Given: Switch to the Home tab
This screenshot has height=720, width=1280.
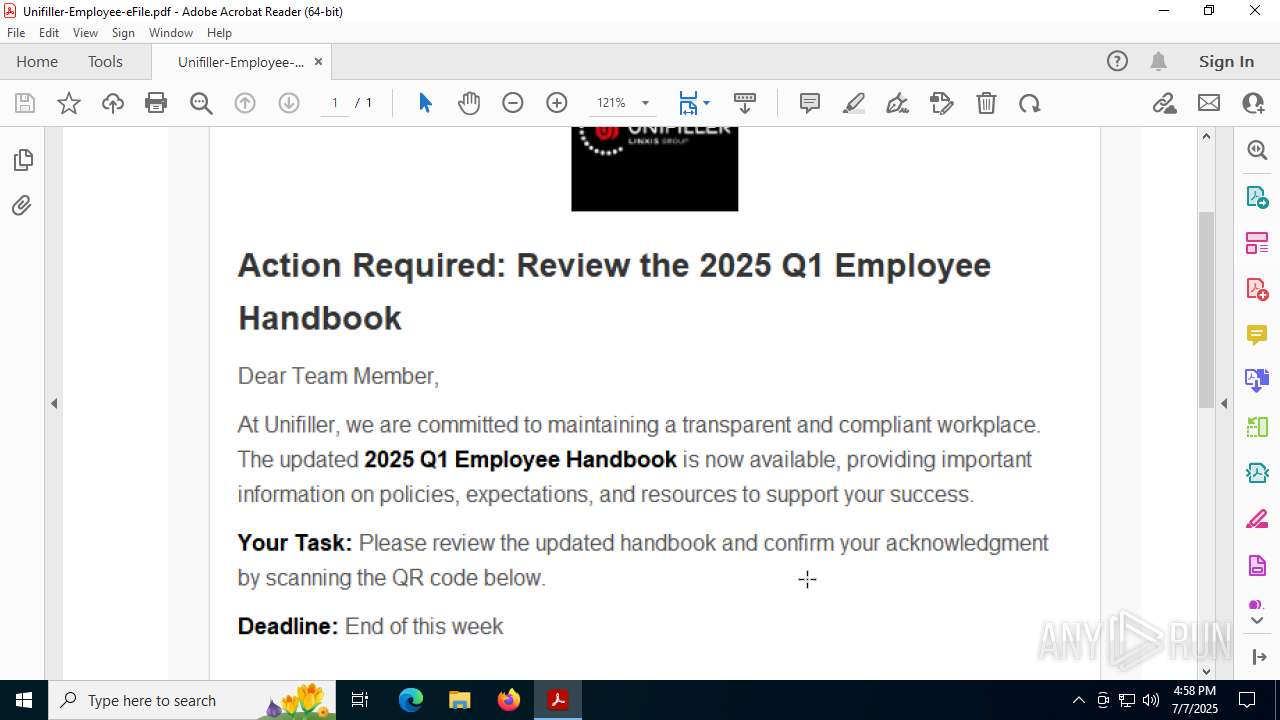Looking at the screenshot, I should [x=37, y=61].
